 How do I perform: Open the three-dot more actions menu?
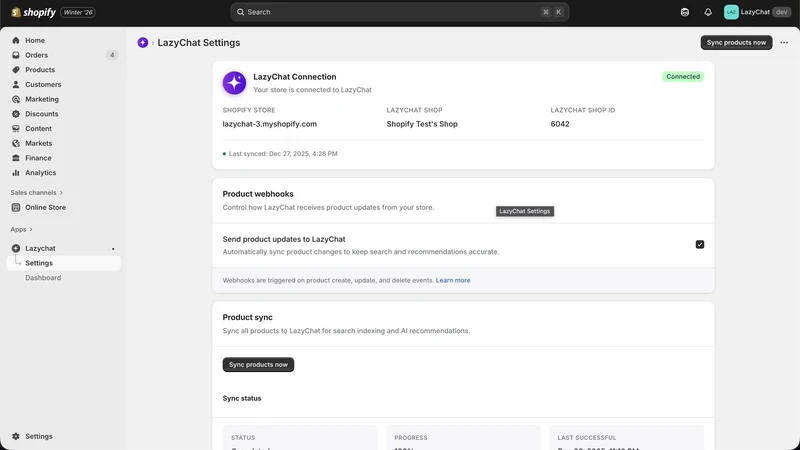(784, 43)
